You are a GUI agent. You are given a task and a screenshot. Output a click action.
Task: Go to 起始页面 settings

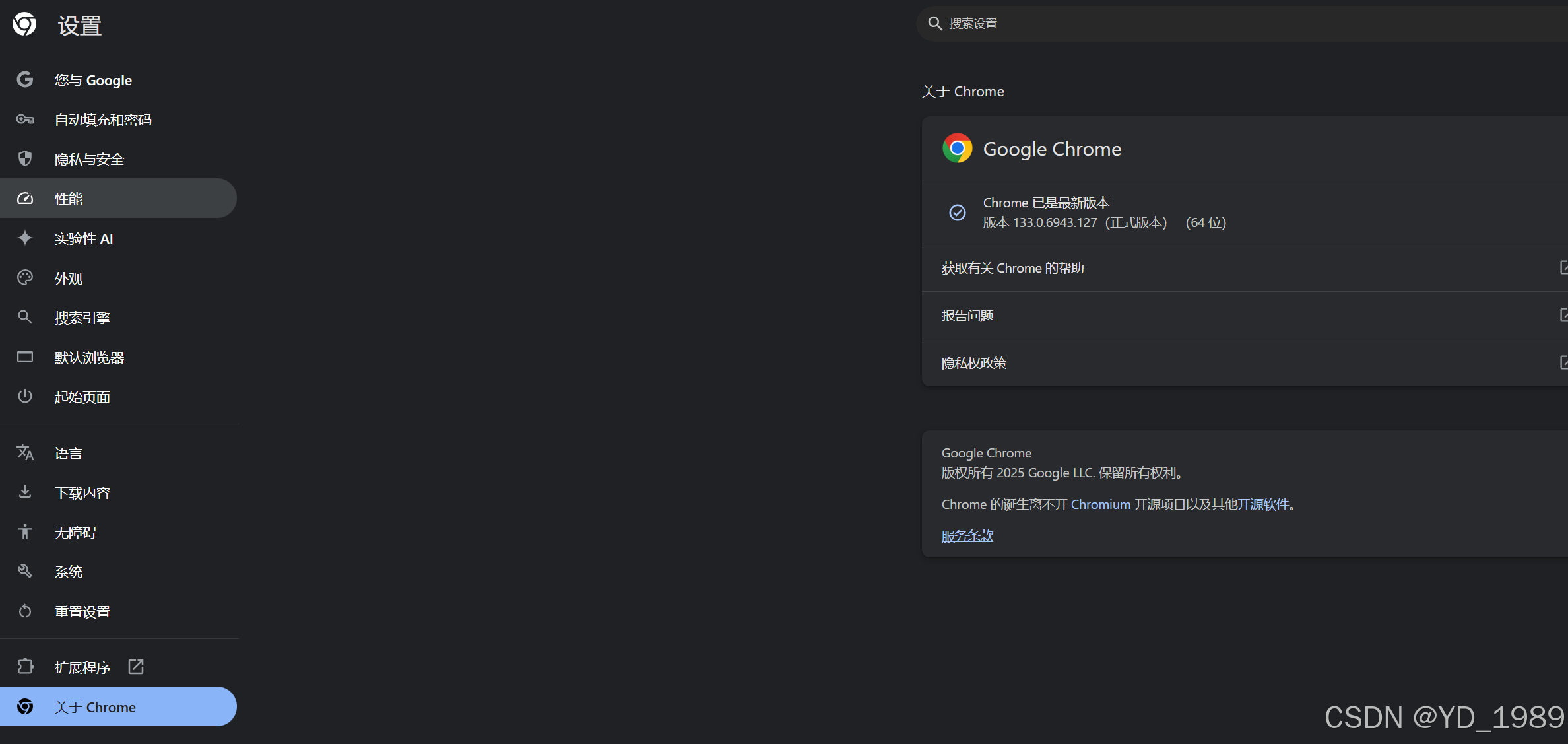coord(118,397)
